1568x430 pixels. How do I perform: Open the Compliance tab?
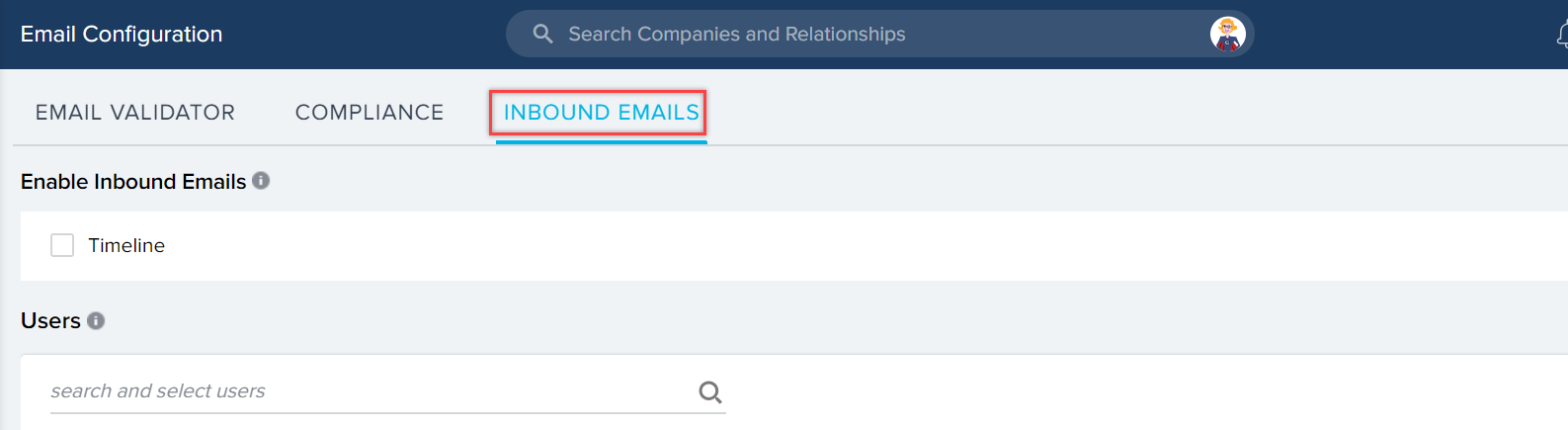tap(370, 113)
